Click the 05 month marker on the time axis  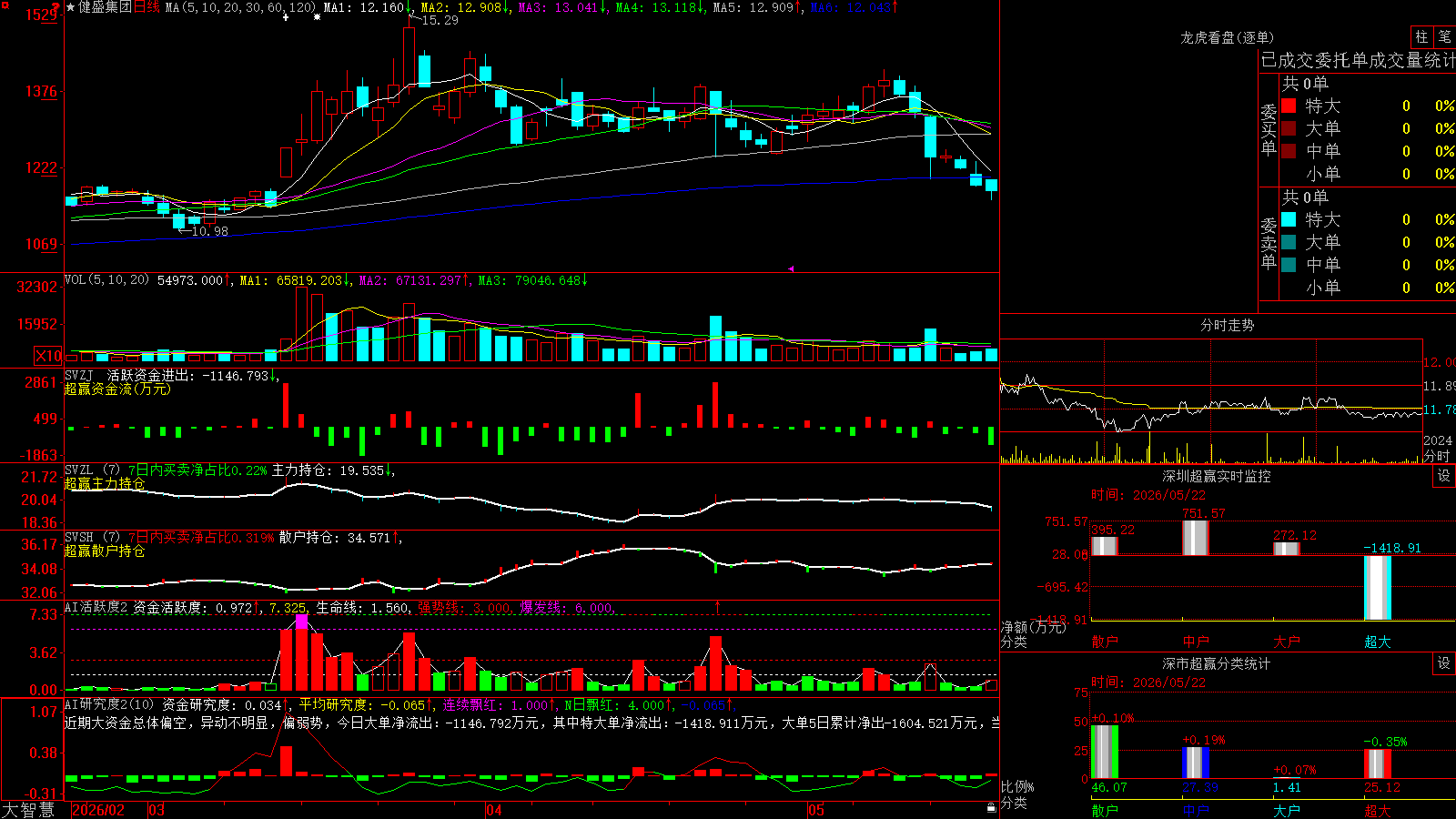[x=816, y=810]
